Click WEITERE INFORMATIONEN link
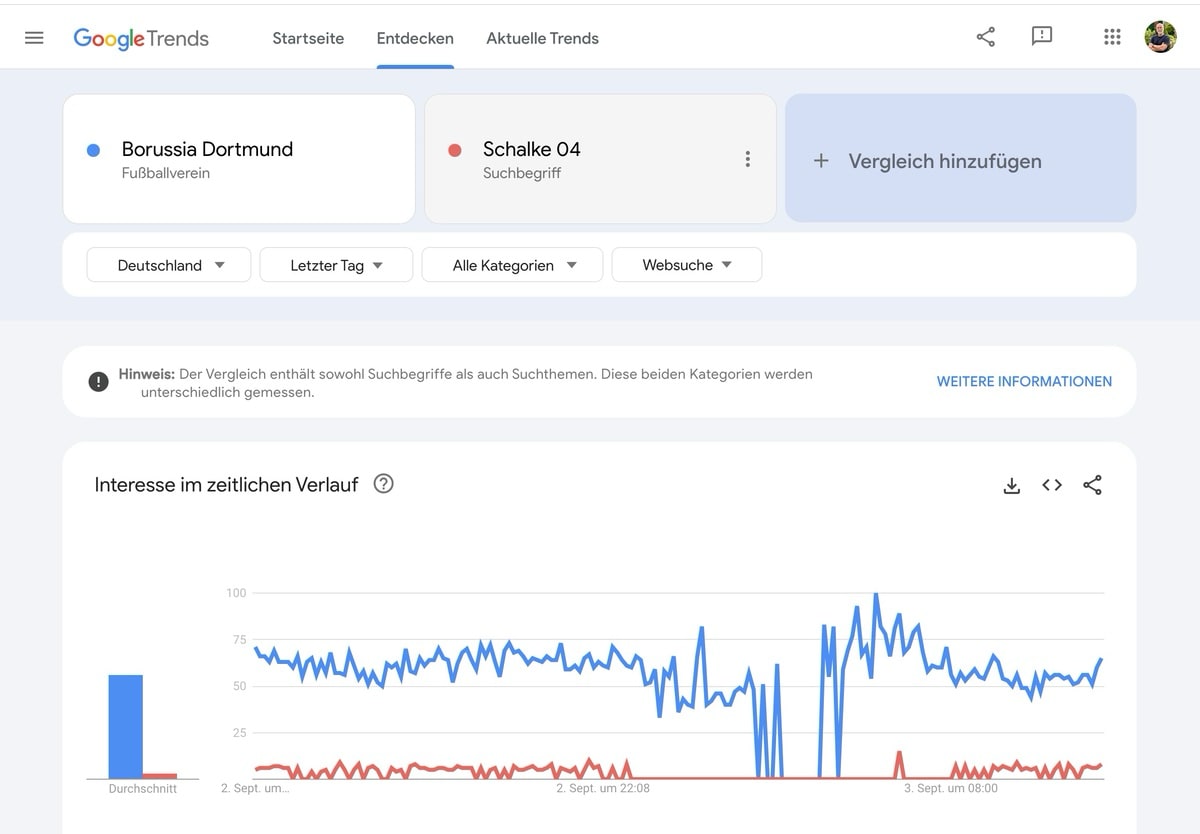Viewport: 1200px width, 834px height. [x=1024, y=381]
